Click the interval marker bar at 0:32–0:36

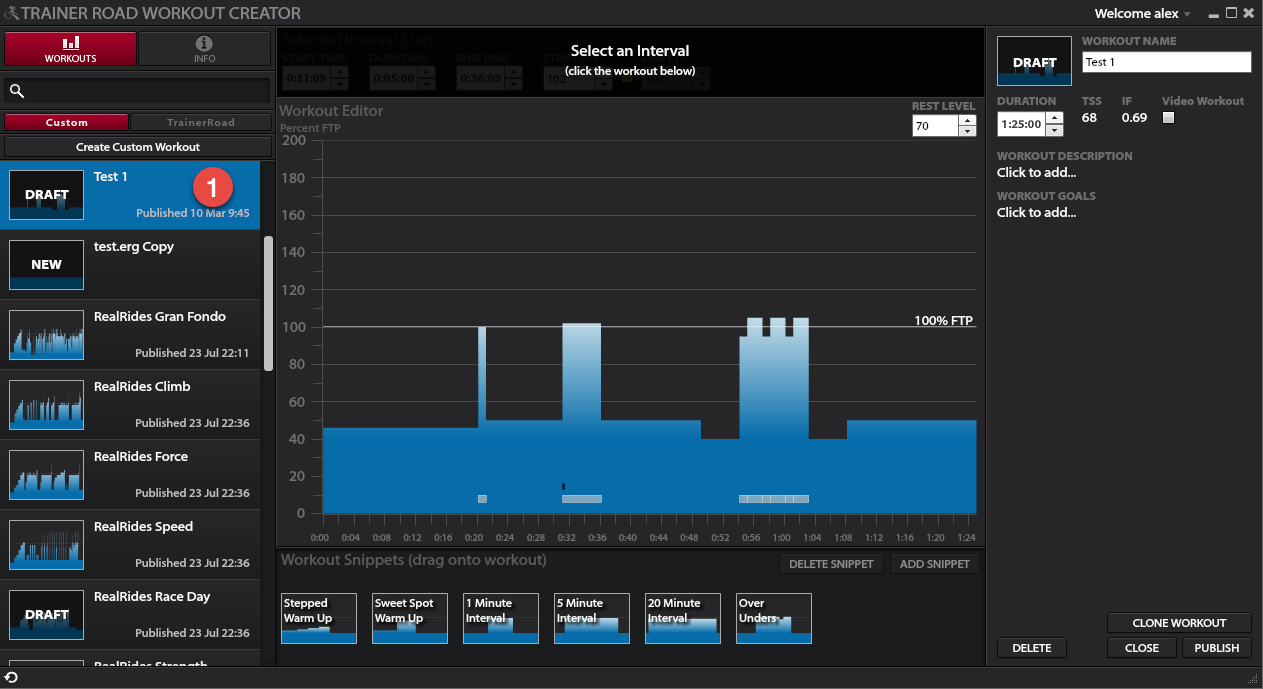582,499
